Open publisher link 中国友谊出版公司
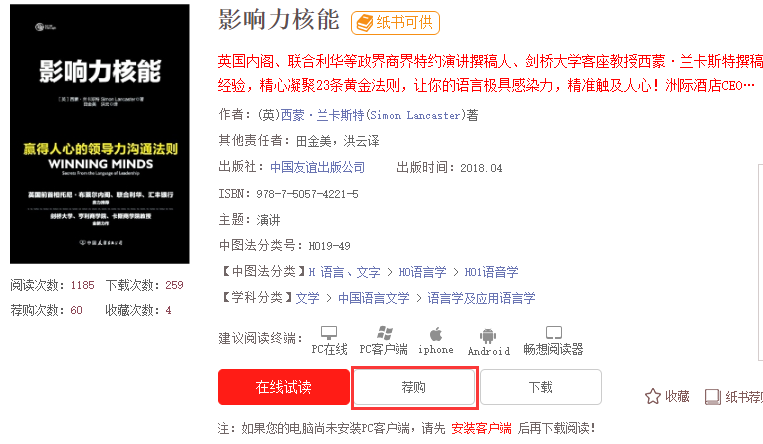 (x=317, y=167)
